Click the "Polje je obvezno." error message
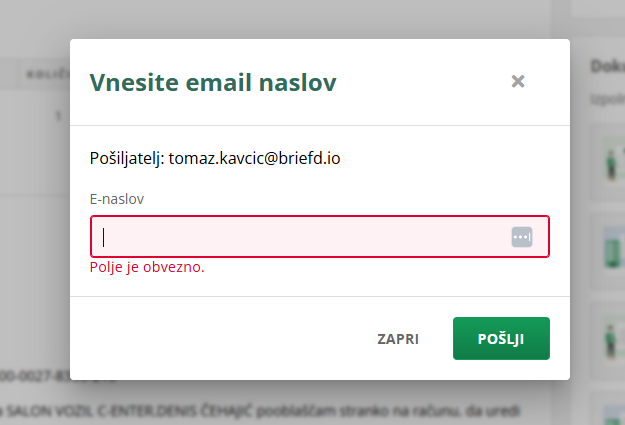Image resolution: width=625 pixels, height=425 pixels. point(147,267)
